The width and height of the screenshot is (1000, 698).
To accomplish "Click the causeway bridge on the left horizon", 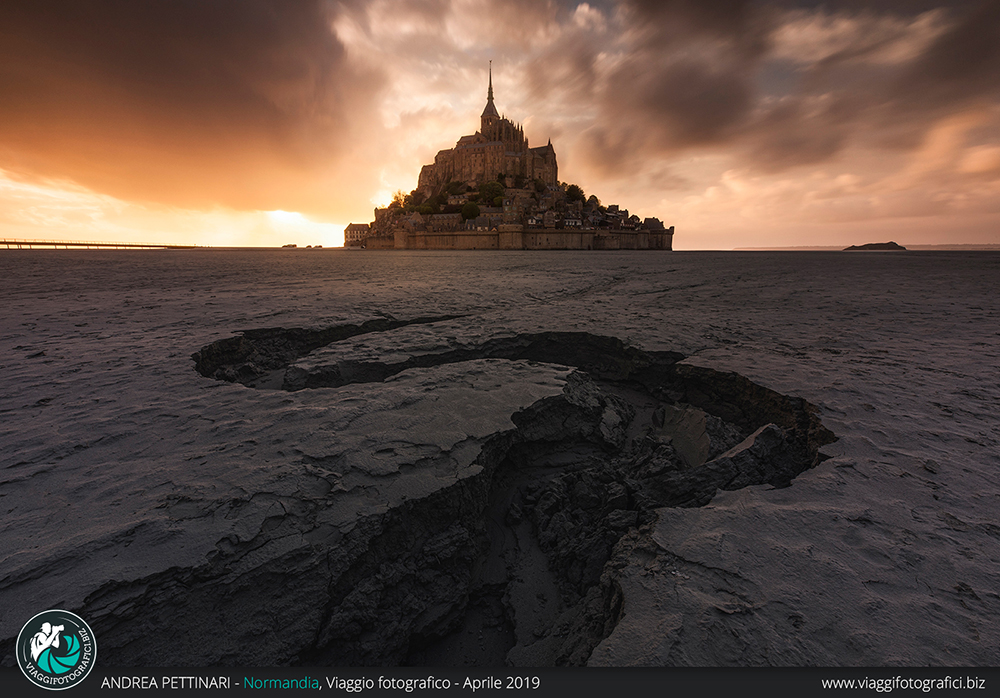I will (x=80, y=244).
